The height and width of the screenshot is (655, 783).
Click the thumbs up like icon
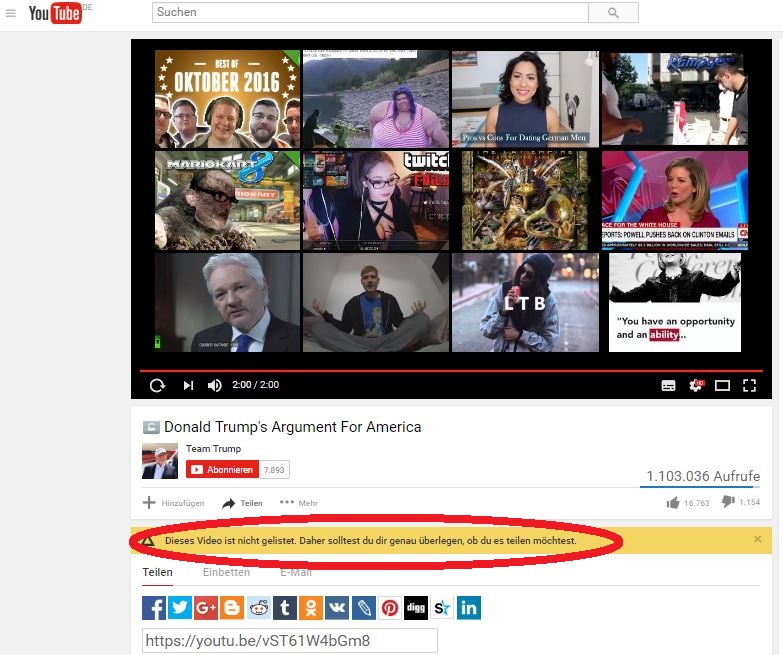pyautogui.click(x=673, y=503)
